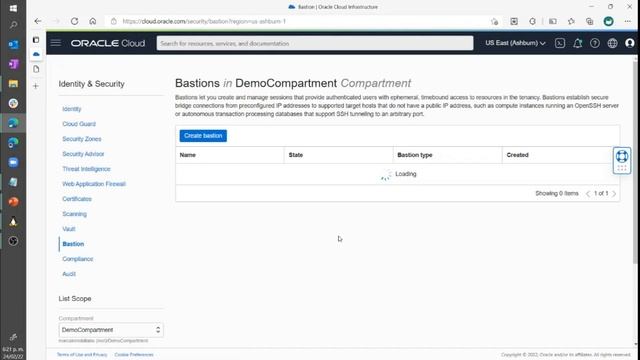The width and height of the screenshot is (640, 360).
Task: Open Outlook from the taskbar
Action: click(x=13, y=44)
